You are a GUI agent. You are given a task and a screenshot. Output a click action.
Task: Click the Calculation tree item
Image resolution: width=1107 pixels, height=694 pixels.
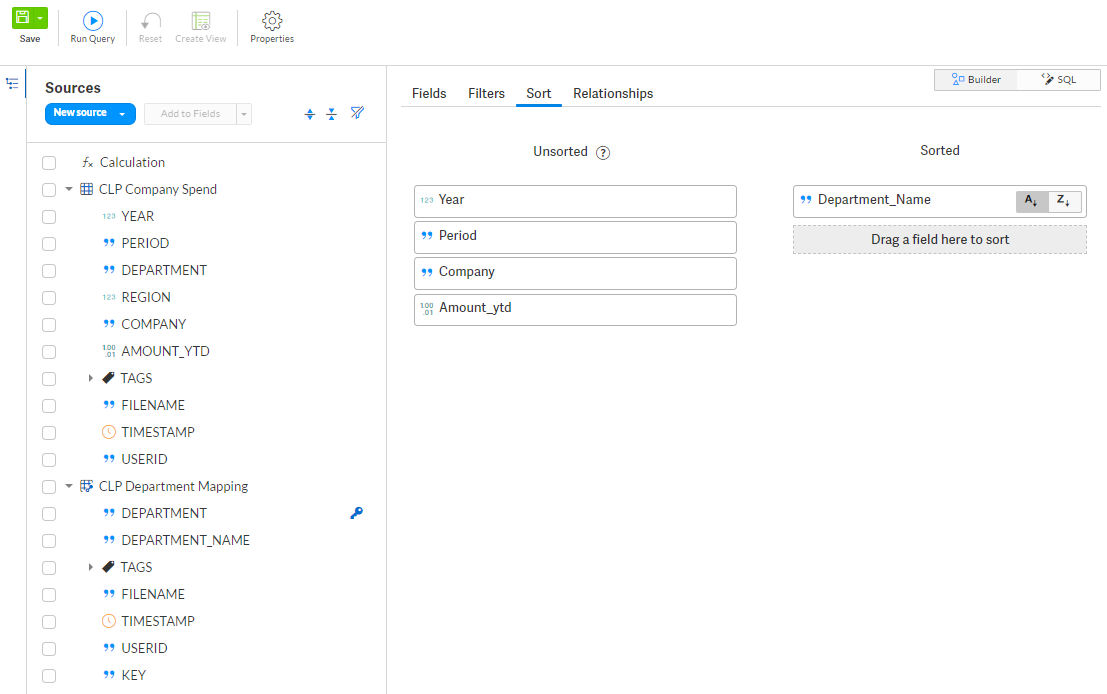[x=132, y=162]
